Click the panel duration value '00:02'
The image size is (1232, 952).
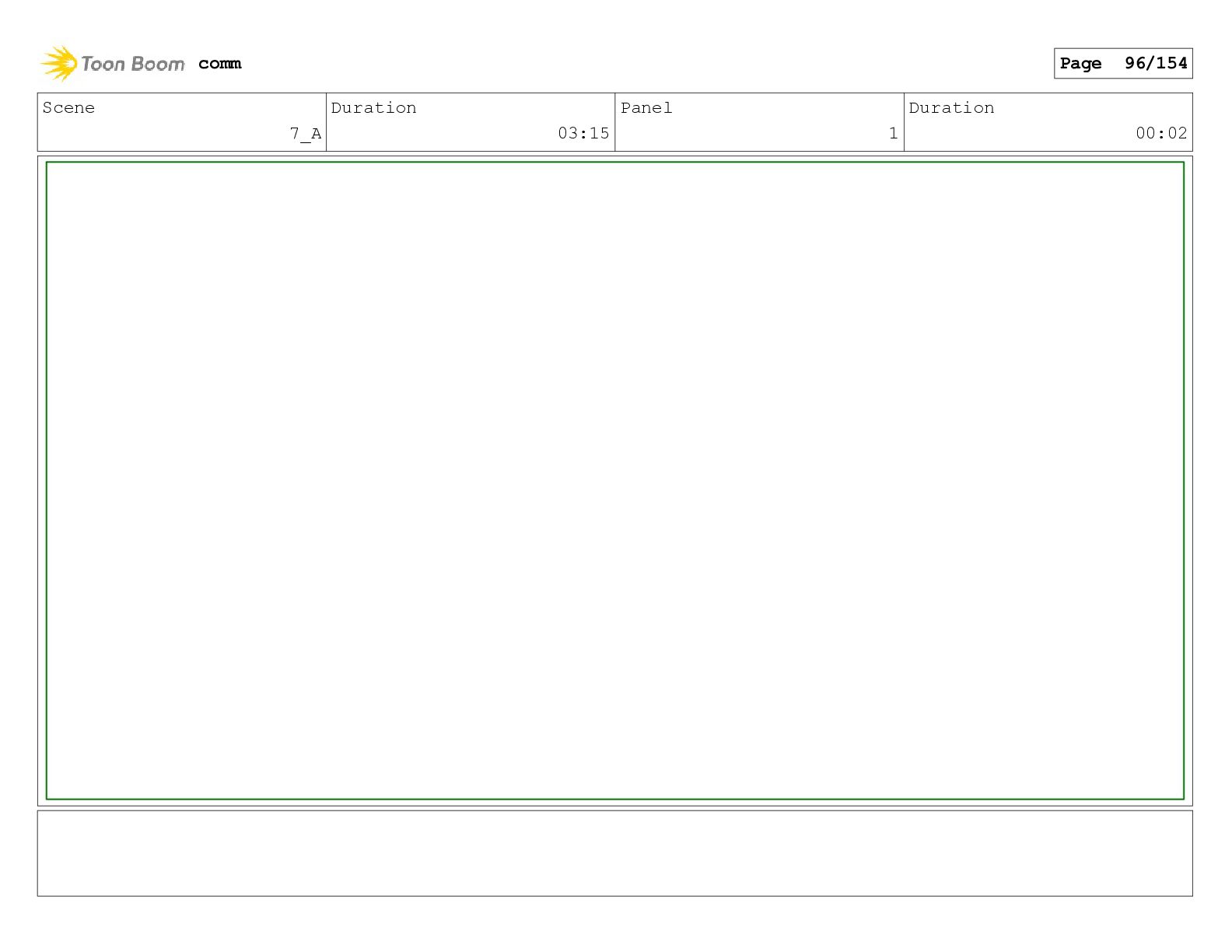[1161, 133]
